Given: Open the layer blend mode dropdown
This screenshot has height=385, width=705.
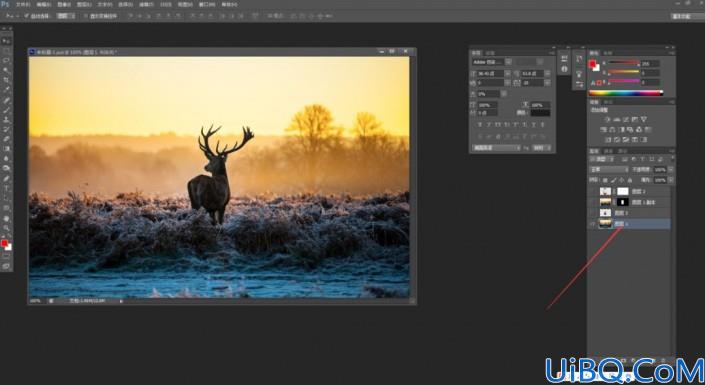Looking at the screenshot, I should click(x=609, y=170).
